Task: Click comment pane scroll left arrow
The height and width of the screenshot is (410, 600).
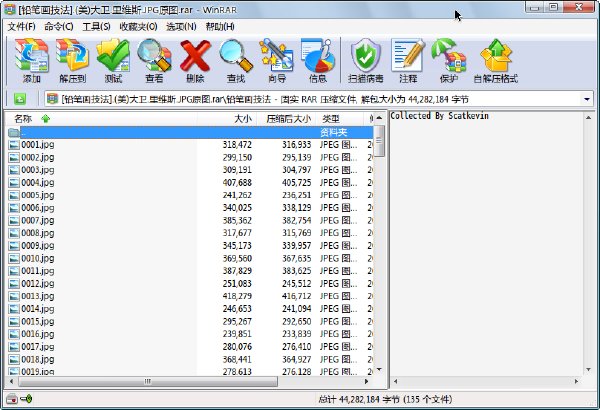Action: 395,381
